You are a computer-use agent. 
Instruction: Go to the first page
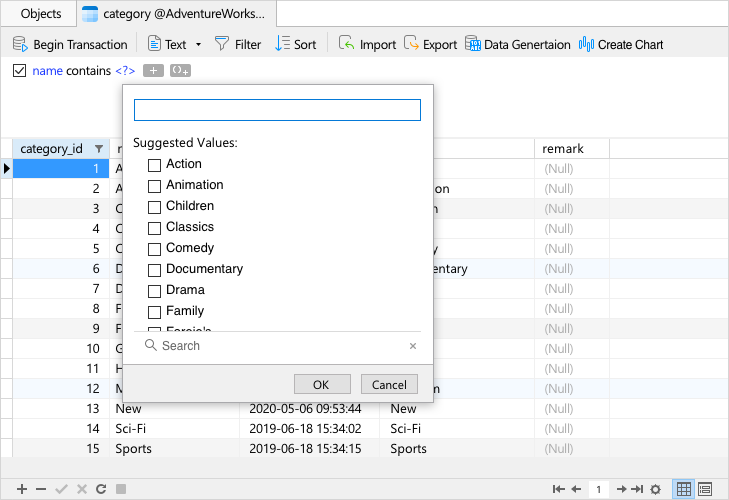[558, 489]
